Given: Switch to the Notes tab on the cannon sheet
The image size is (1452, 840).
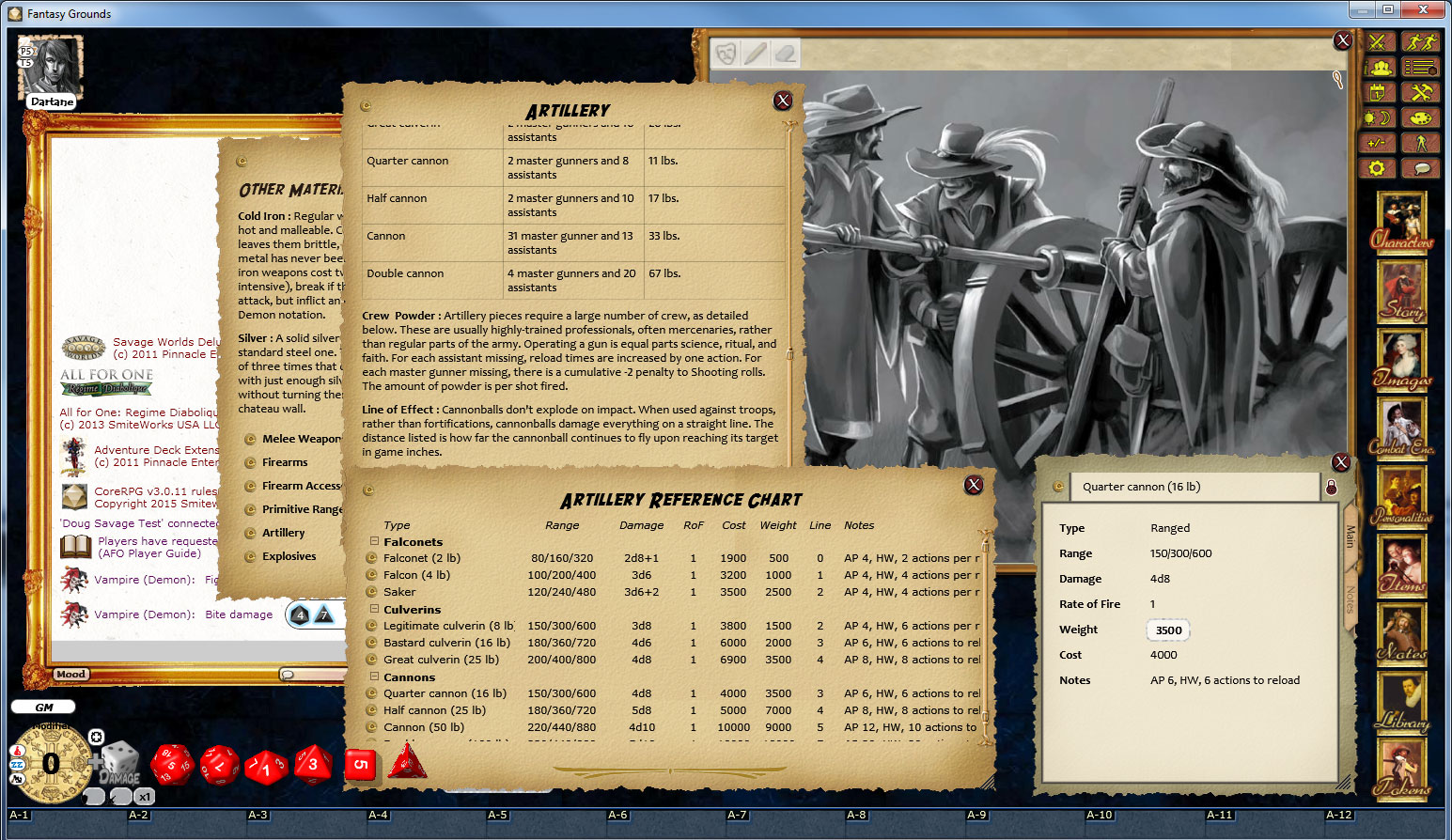Looking at the screenshot, I should point(1351,593).
